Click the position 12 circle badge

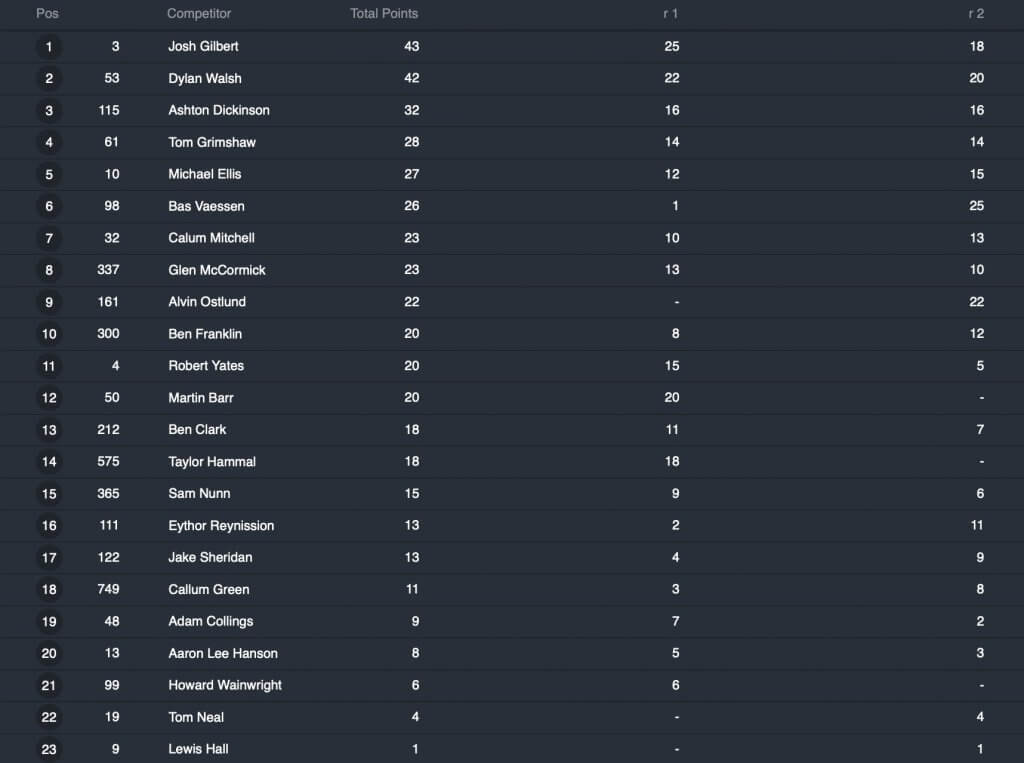[49, 398]
